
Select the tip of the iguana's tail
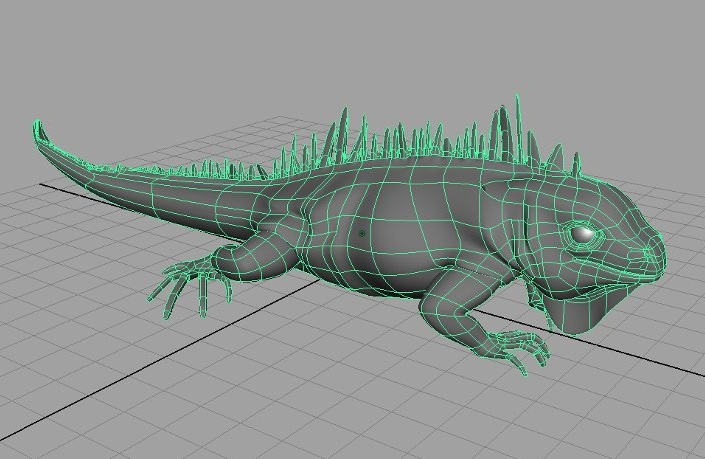[38, 128]
